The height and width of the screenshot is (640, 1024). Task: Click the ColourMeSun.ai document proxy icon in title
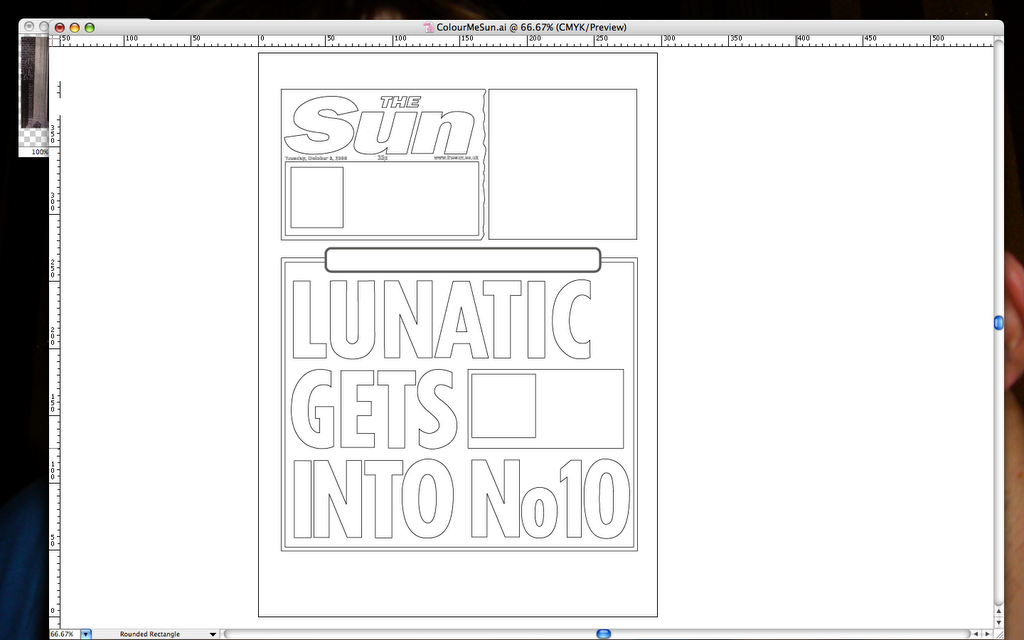pyautogui.click(x=428, y=27)
